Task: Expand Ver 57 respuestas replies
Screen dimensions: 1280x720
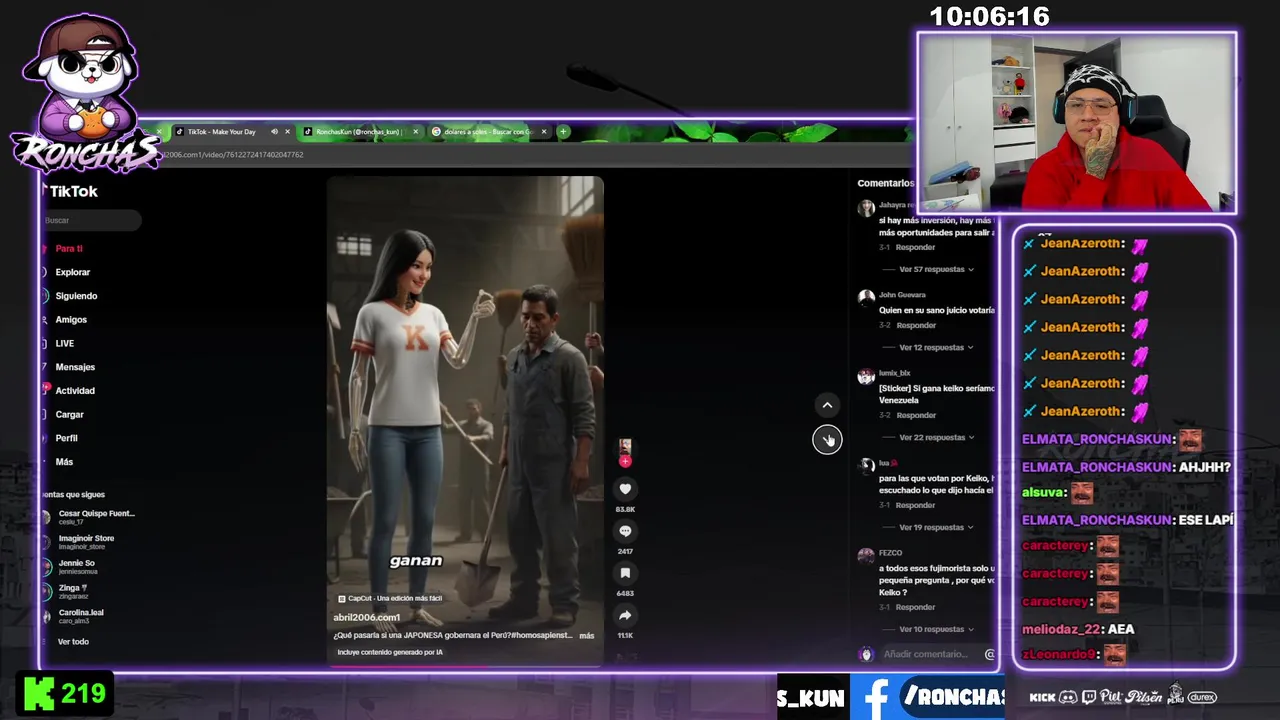Action: [x=936, y=269]
